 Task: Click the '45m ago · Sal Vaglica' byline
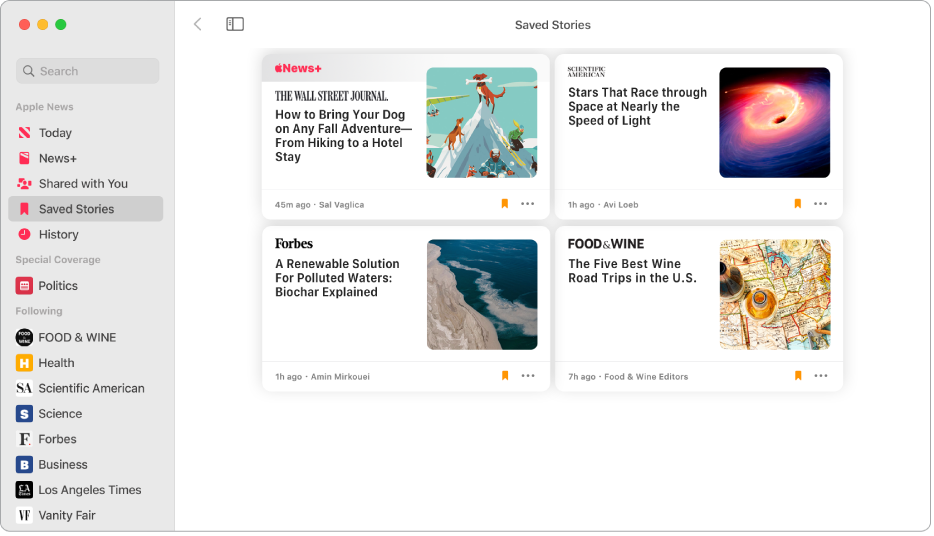pos(319,205)
